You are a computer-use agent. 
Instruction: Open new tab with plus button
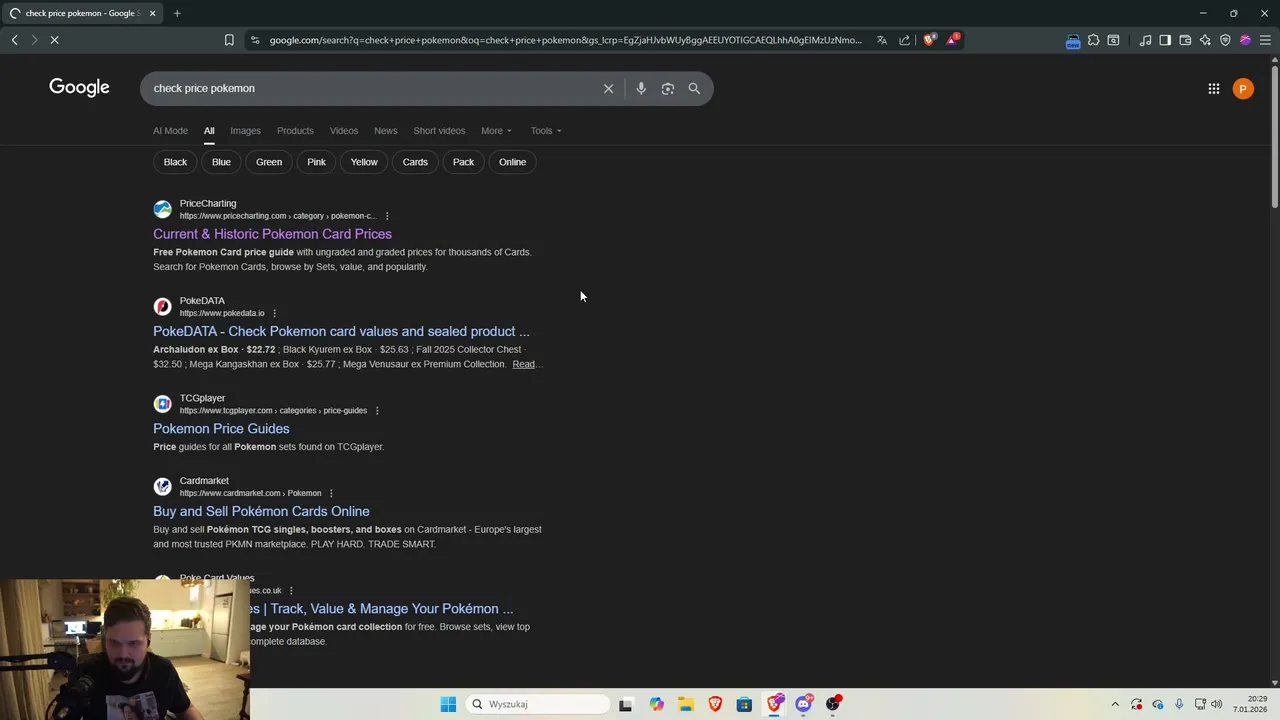click(x=177, y=13)
